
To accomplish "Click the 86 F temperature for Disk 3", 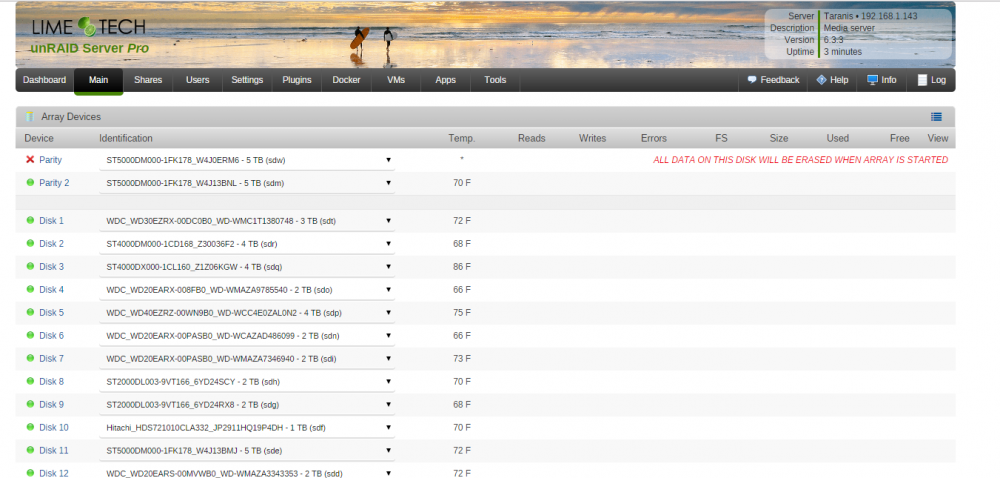I will [x=462, y=266].
